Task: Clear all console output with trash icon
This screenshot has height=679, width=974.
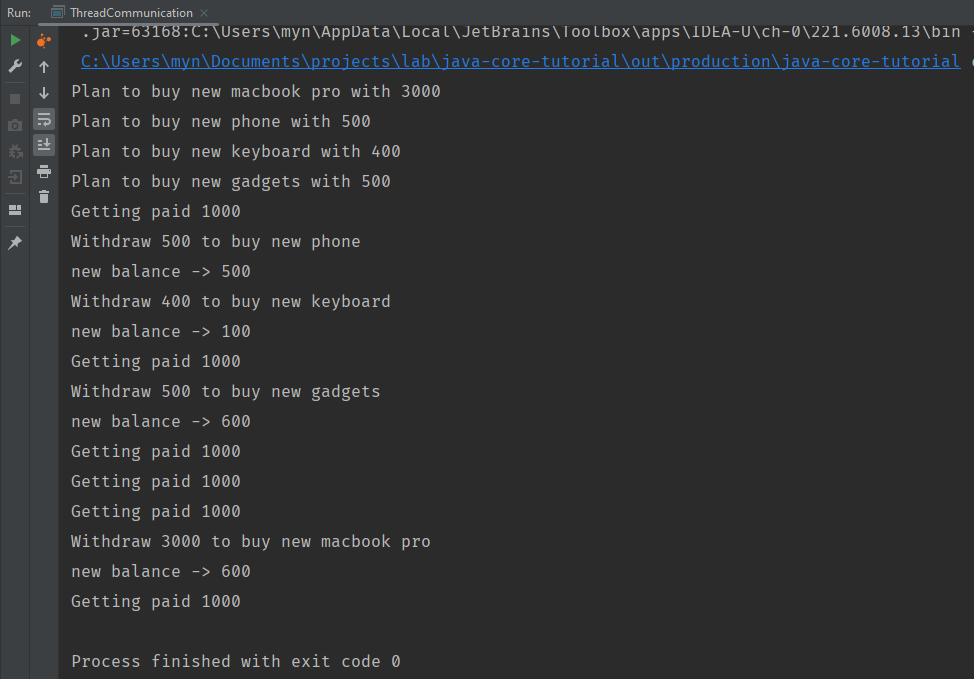Action: (x=43, y=196)
